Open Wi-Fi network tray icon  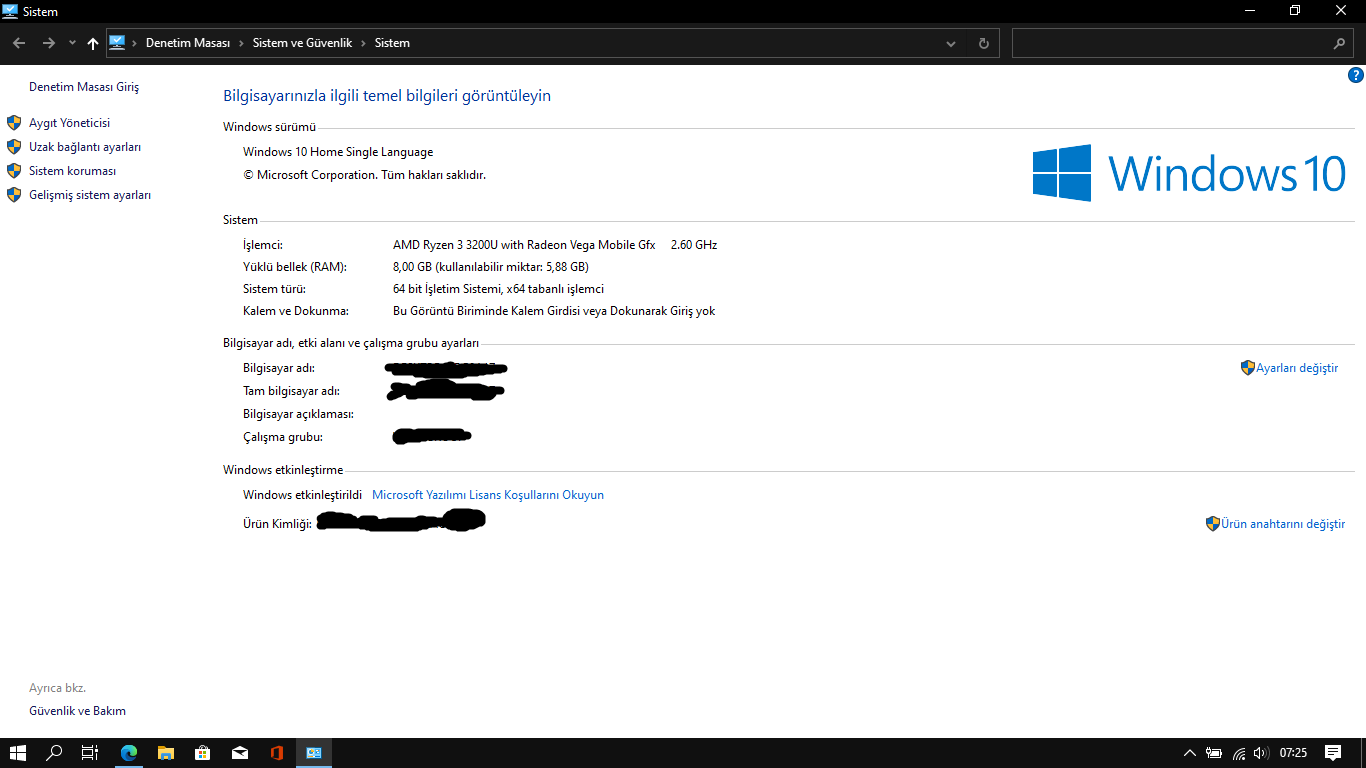coord(1239,753)
